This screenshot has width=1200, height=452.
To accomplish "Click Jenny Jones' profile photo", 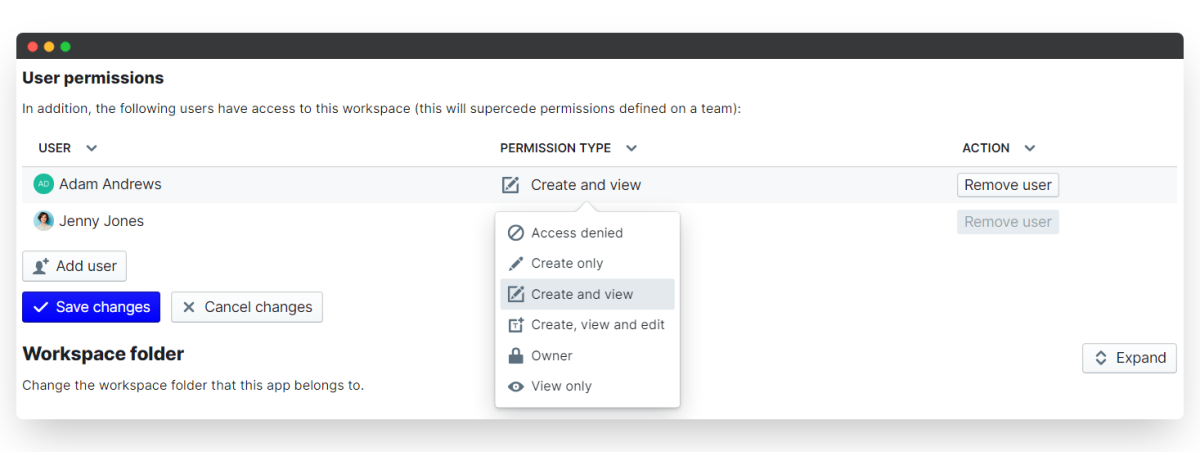I will tap(43, 221).
